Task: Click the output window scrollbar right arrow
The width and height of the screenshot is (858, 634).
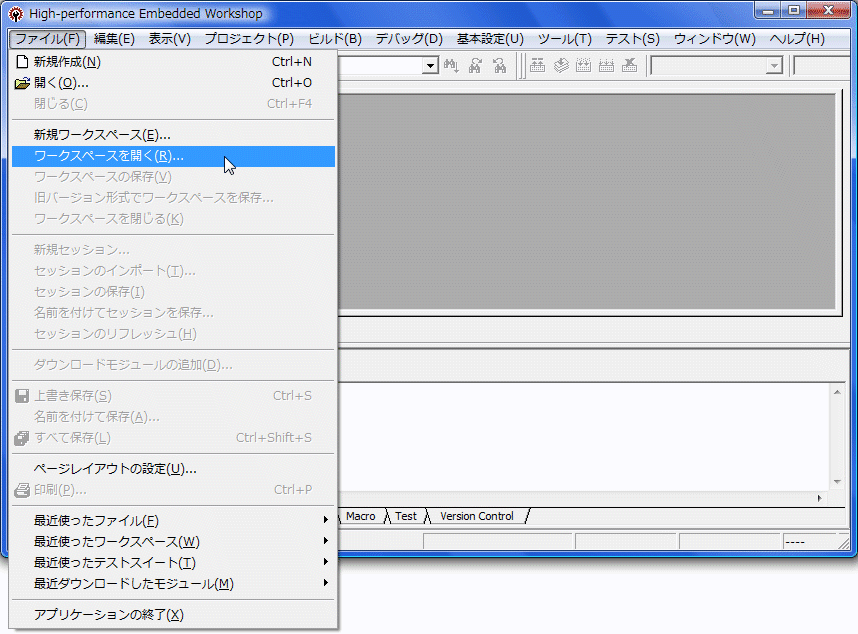Action: 820,498
